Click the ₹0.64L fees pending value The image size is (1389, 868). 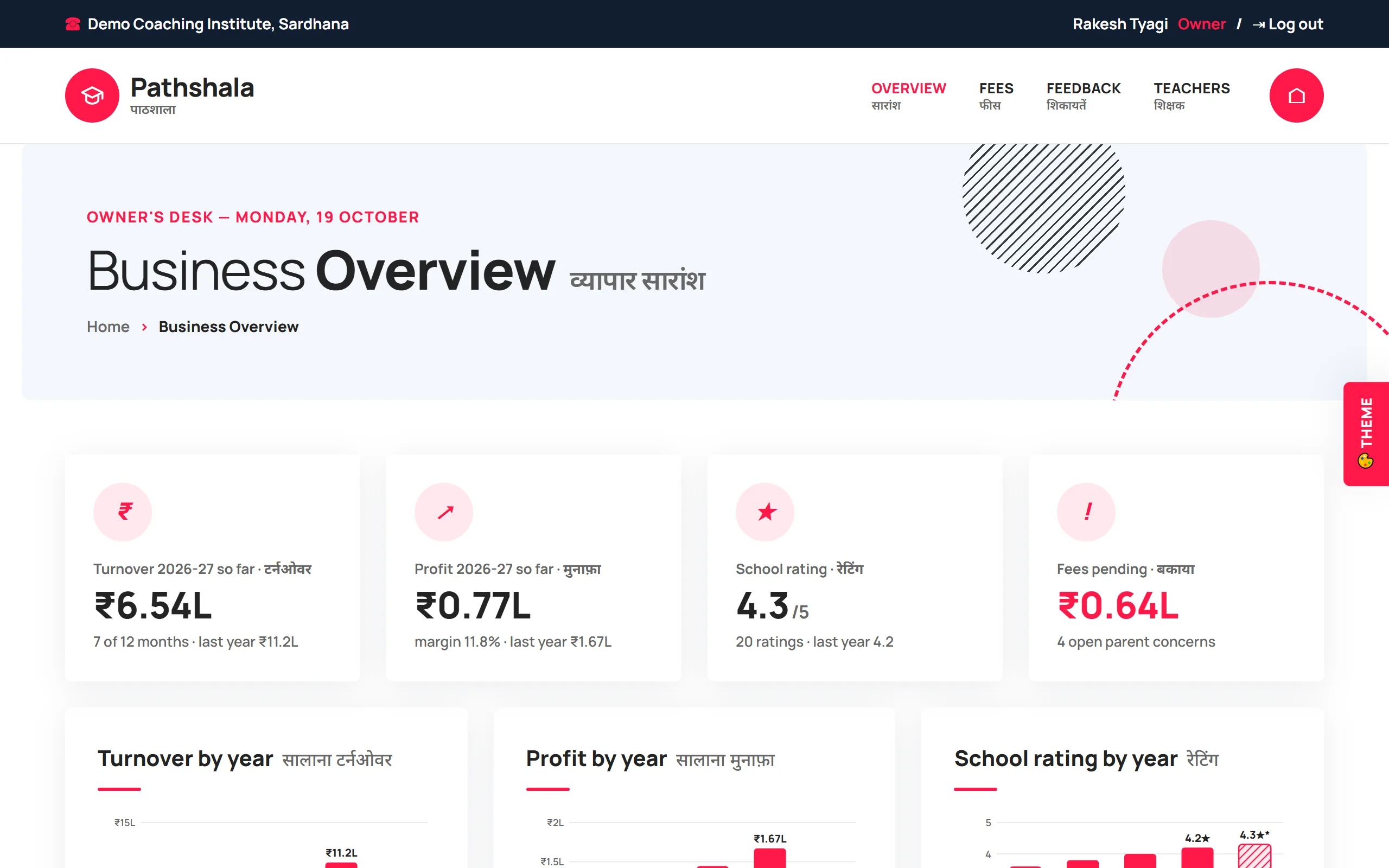pos(1118,605)
